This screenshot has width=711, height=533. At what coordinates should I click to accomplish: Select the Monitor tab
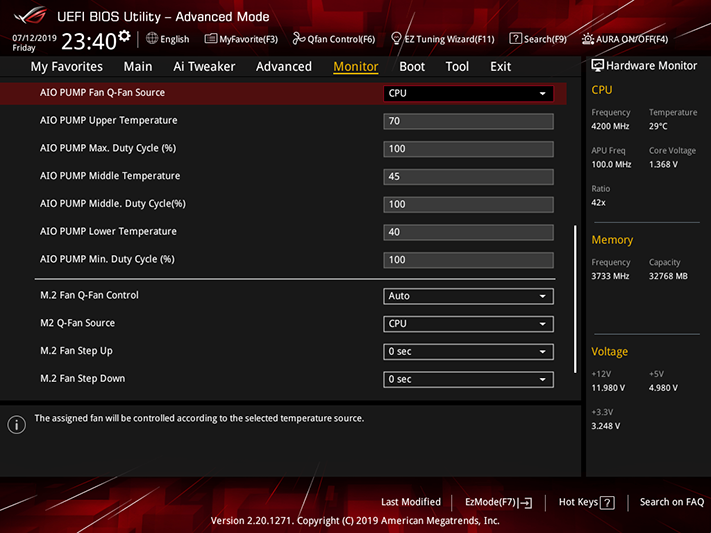tap(356, 67)
